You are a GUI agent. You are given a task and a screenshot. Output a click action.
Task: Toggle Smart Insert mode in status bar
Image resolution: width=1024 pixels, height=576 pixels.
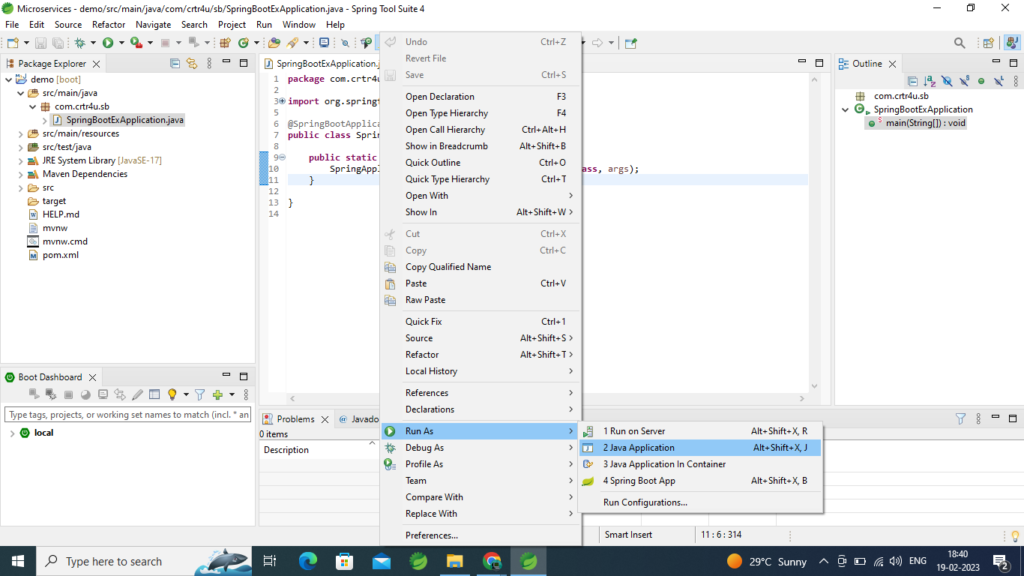[628, 535]
